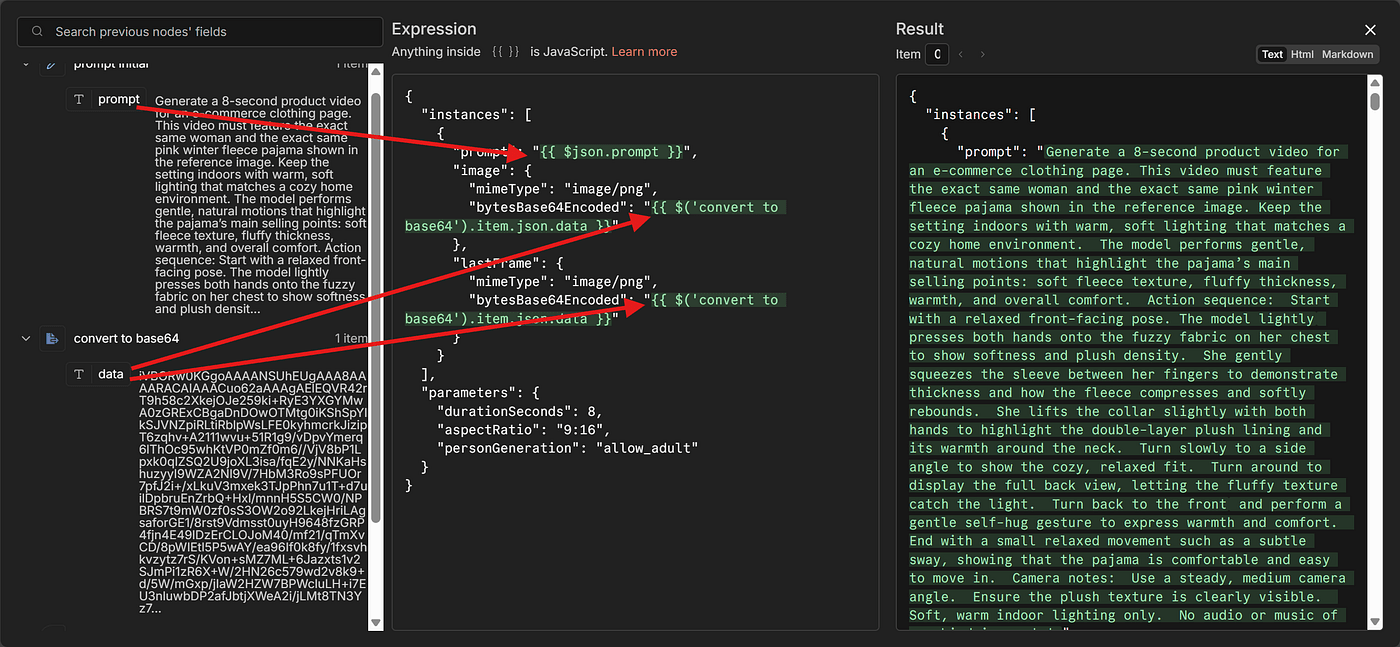Click the file icon beside convert to base64
This screenshot has width=1400, height=647.
pyautogui.click(x=52, y=339)
